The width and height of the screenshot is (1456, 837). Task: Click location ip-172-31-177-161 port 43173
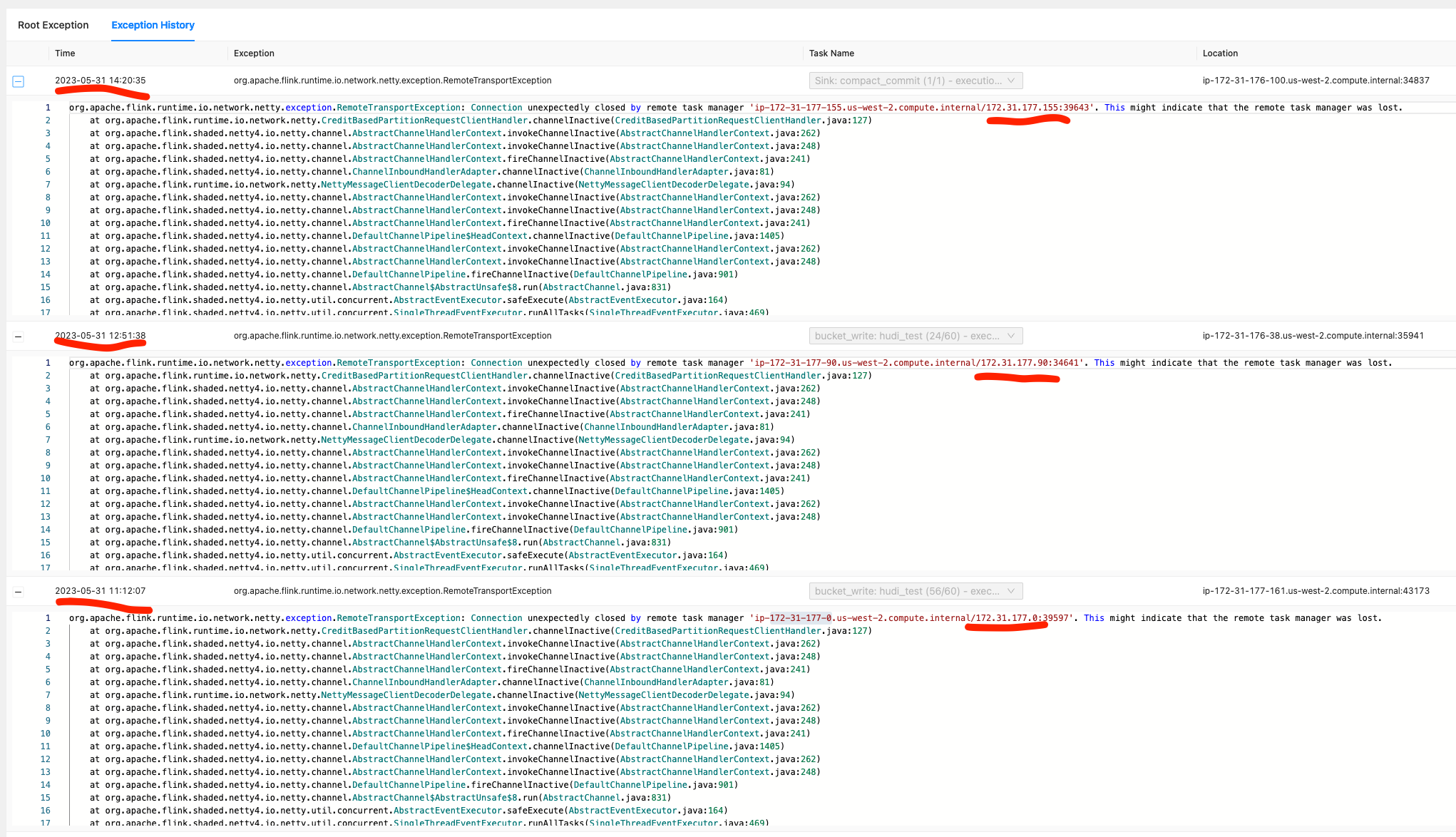coord(1316,591)
